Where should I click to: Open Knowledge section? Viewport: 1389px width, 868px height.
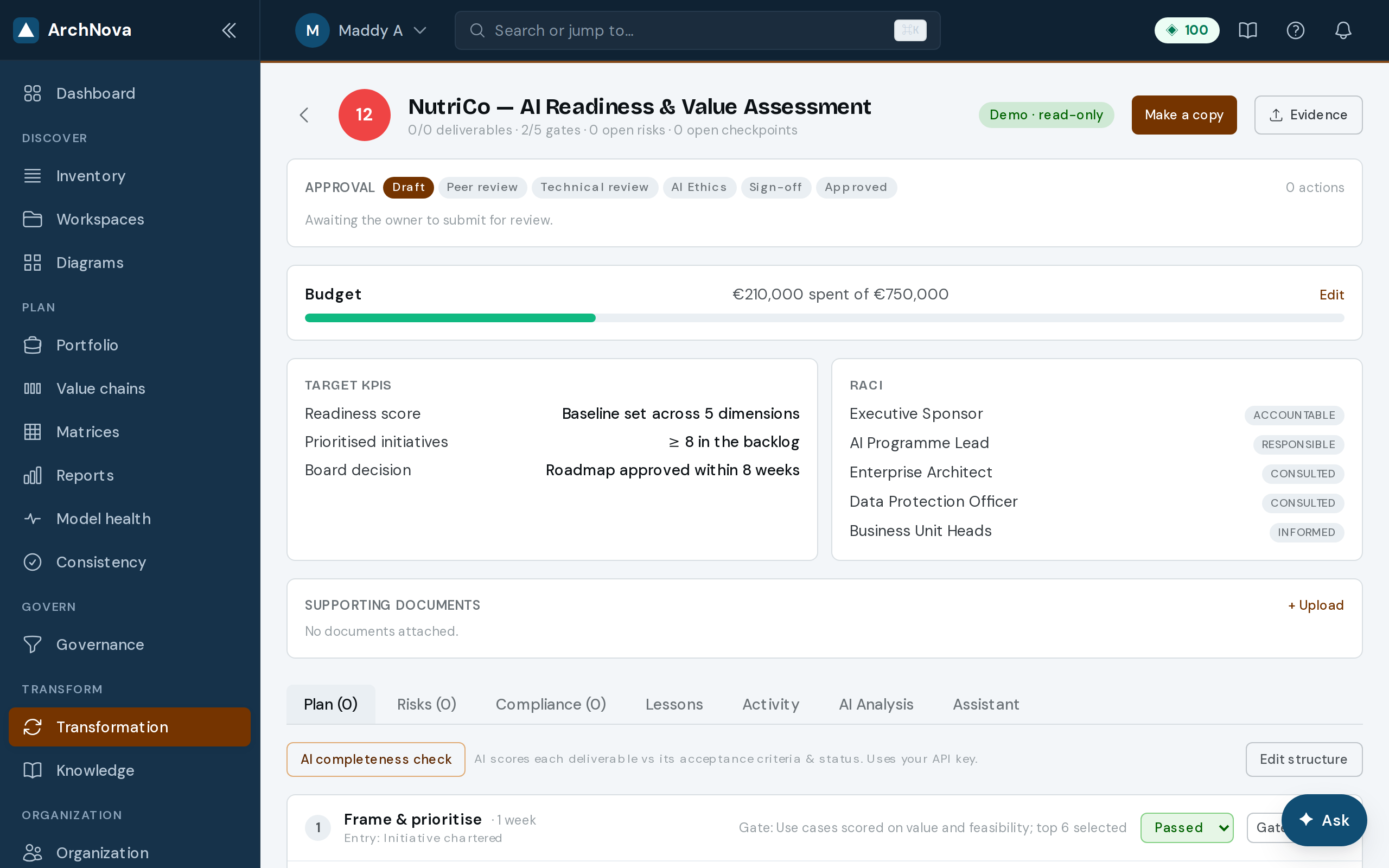130,770
